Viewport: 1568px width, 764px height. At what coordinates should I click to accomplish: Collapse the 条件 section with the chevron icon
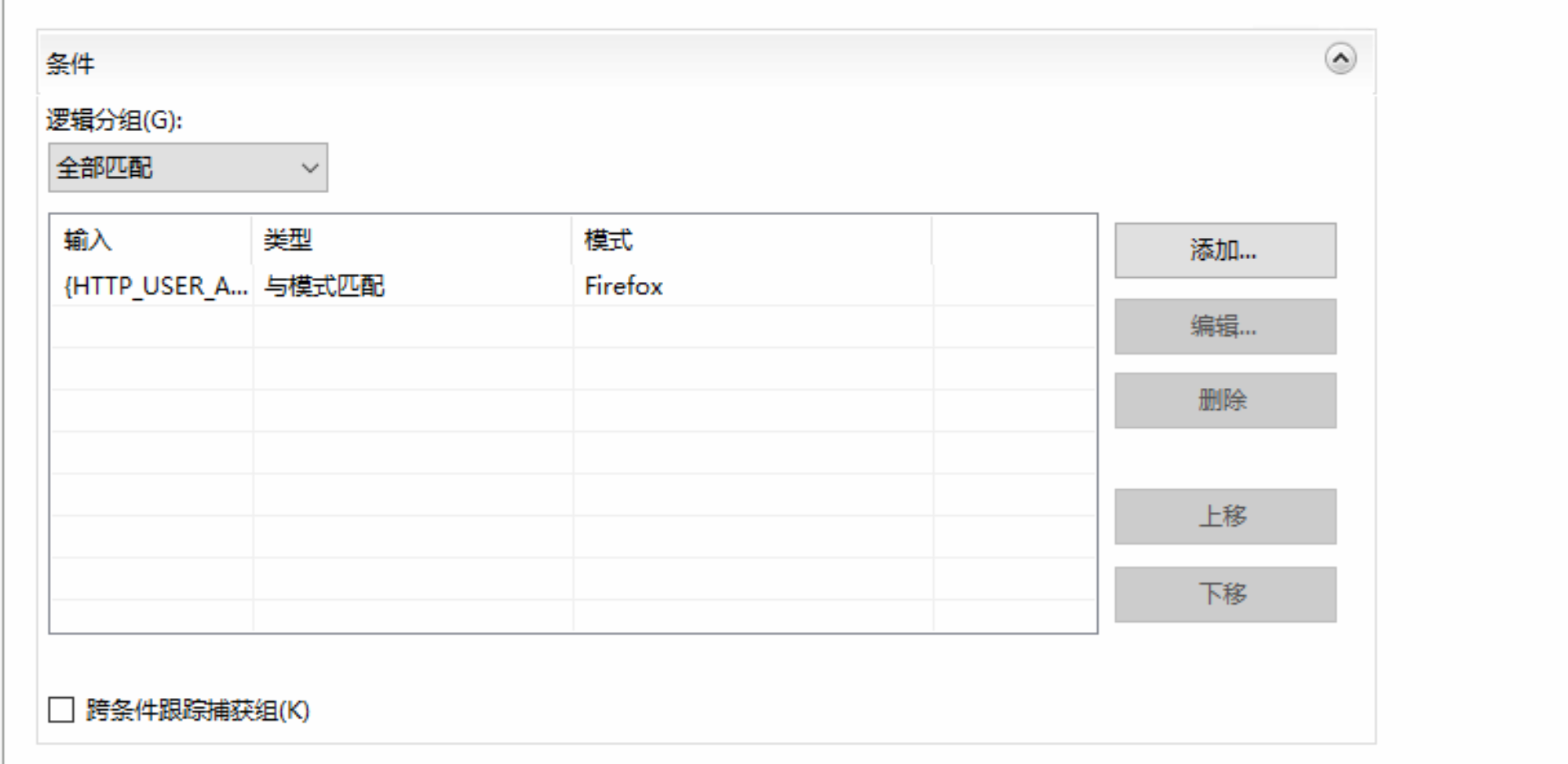click(1340, 59)
